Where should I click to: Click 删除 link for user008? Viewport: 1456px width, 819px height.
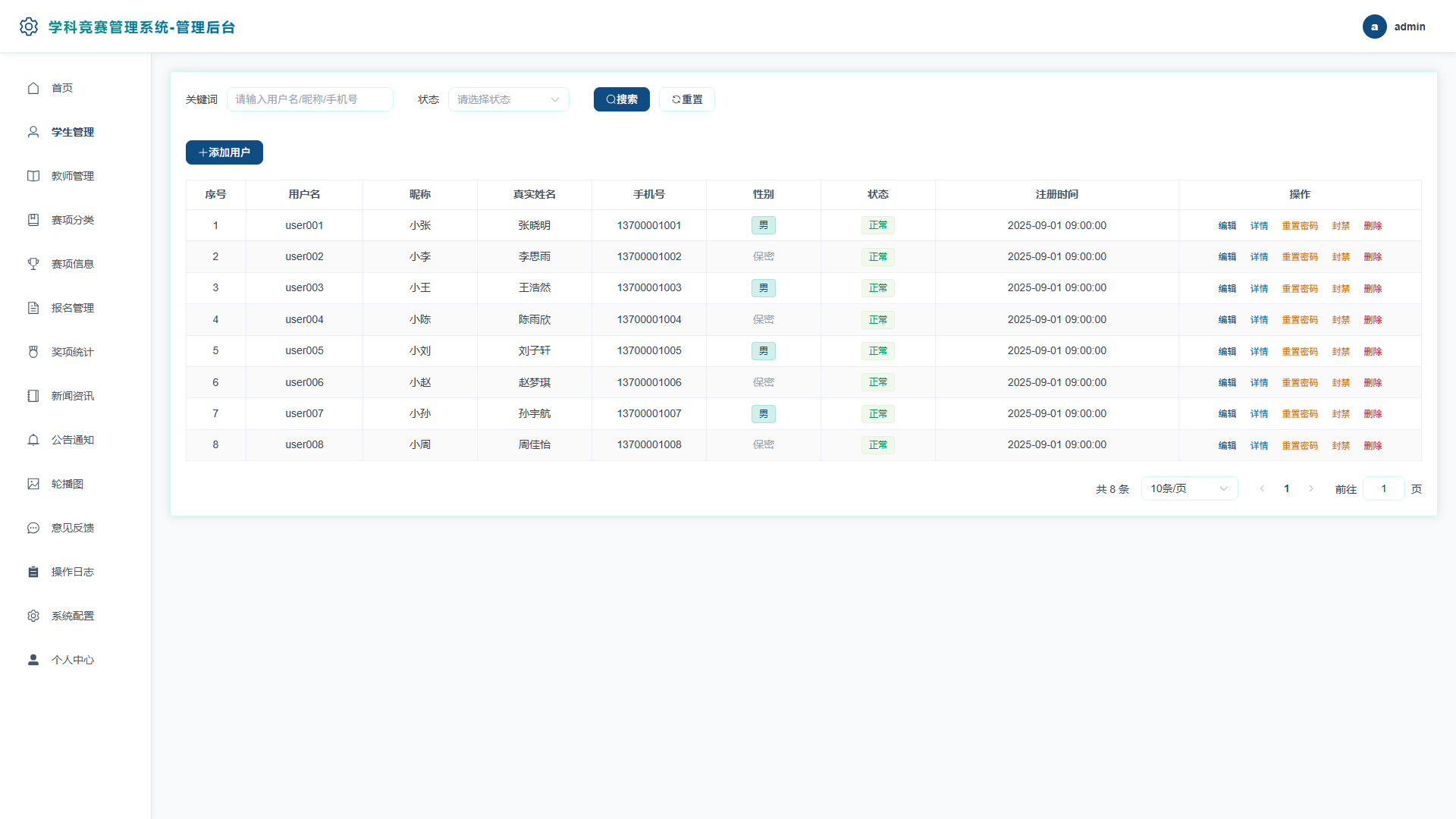pyautogui.click(x=1373, y=446)
